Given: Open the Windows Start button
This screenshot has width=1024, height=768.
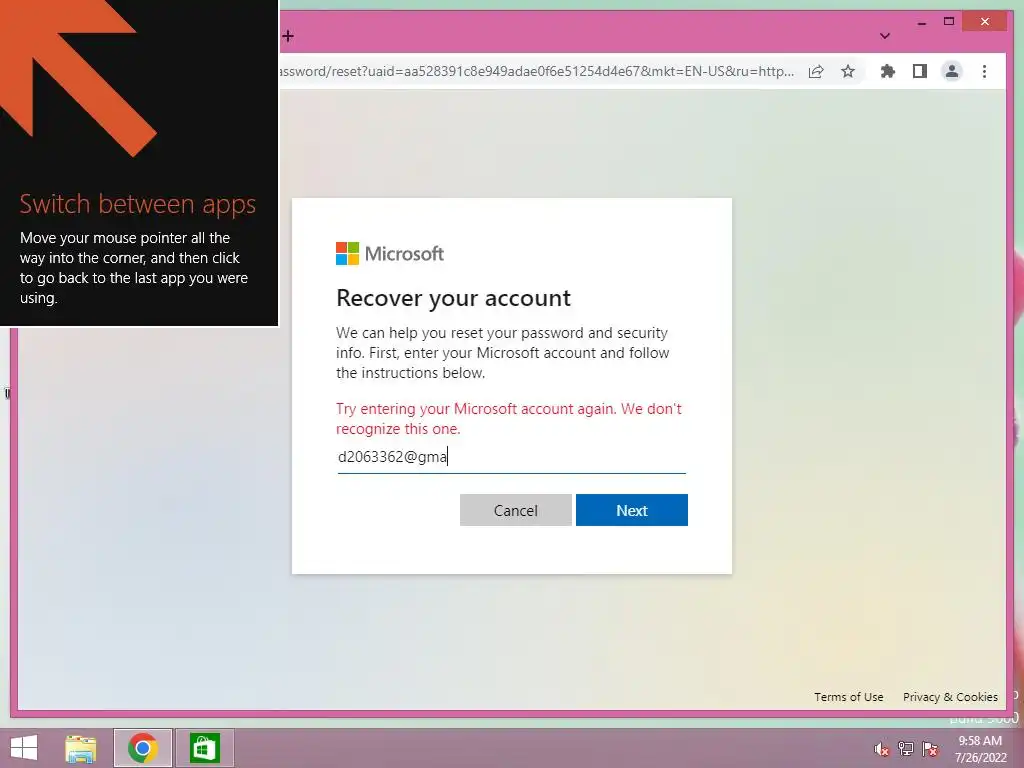Looking at the screenshot, I should [x=24, y=748].
